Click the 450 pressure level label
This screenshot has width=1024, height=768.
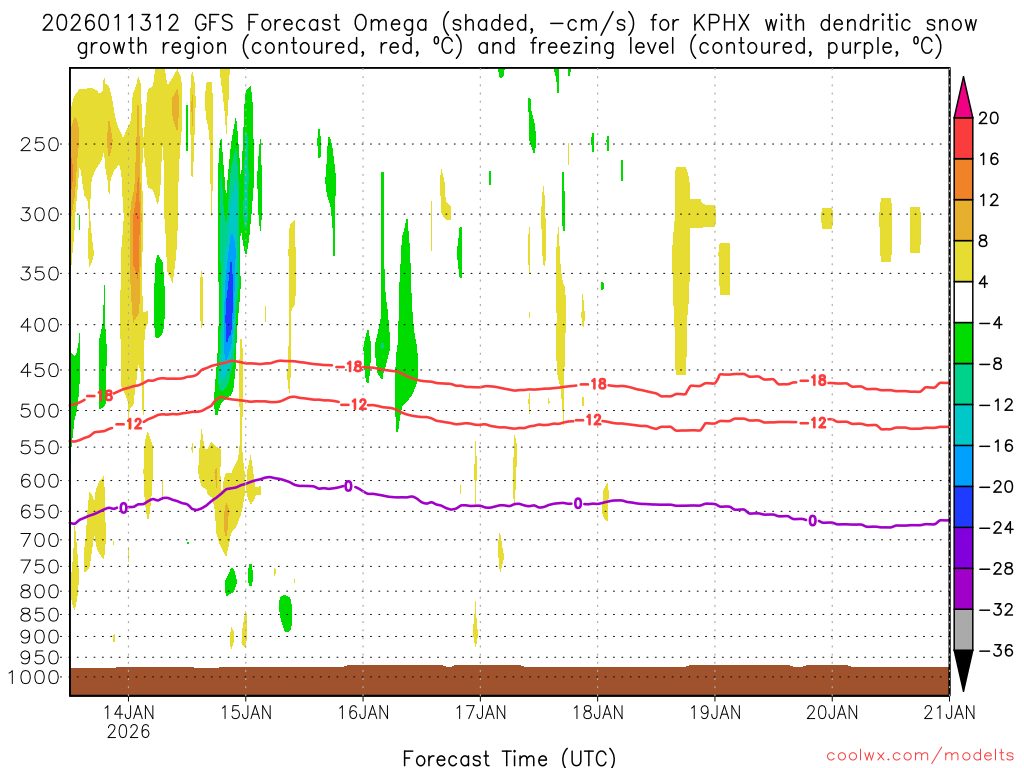coord(40,370)
